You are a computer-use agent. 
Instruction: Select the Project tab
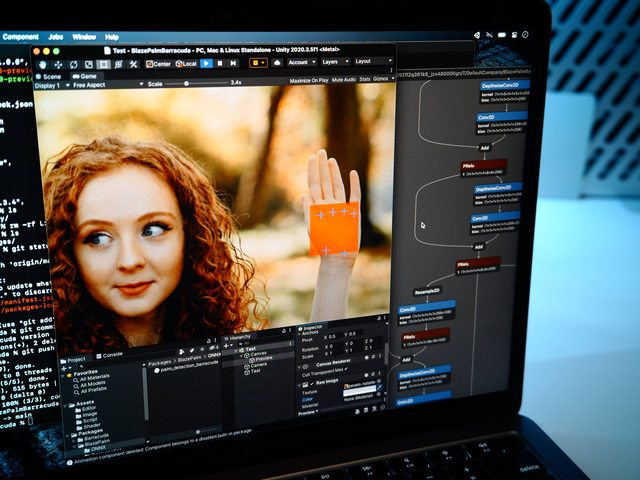(x=73, y=360)
